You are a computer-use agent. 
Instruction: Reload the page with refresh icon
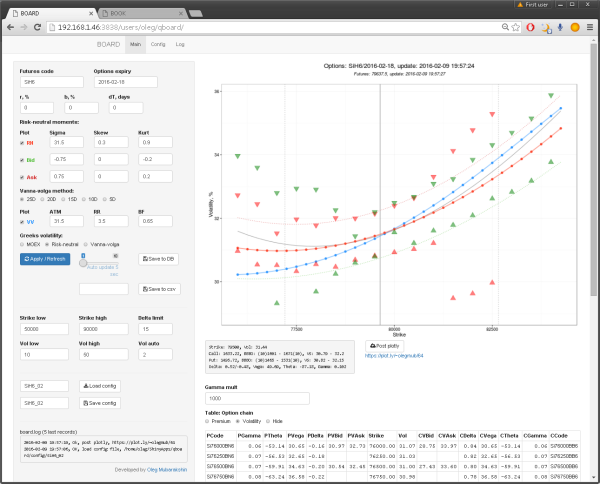[37, 27]
